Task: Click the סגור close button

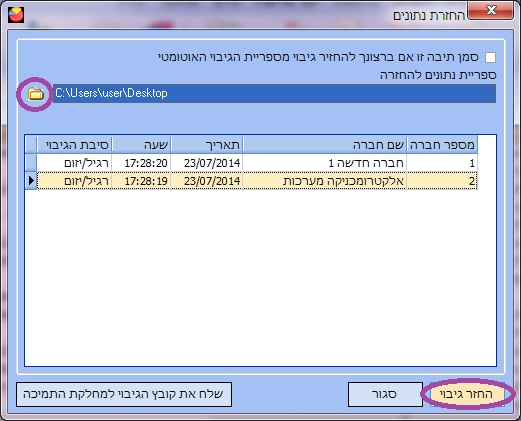Action: click(385, 394)
